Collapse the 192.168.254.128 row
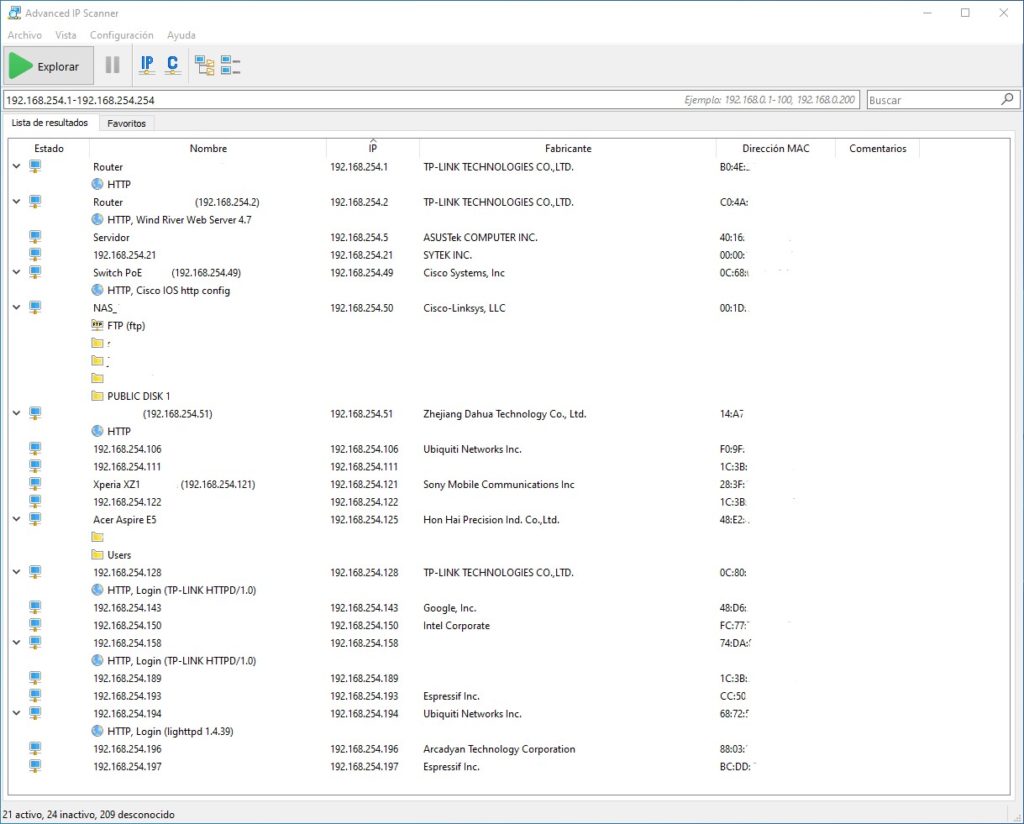 [16, 572]
